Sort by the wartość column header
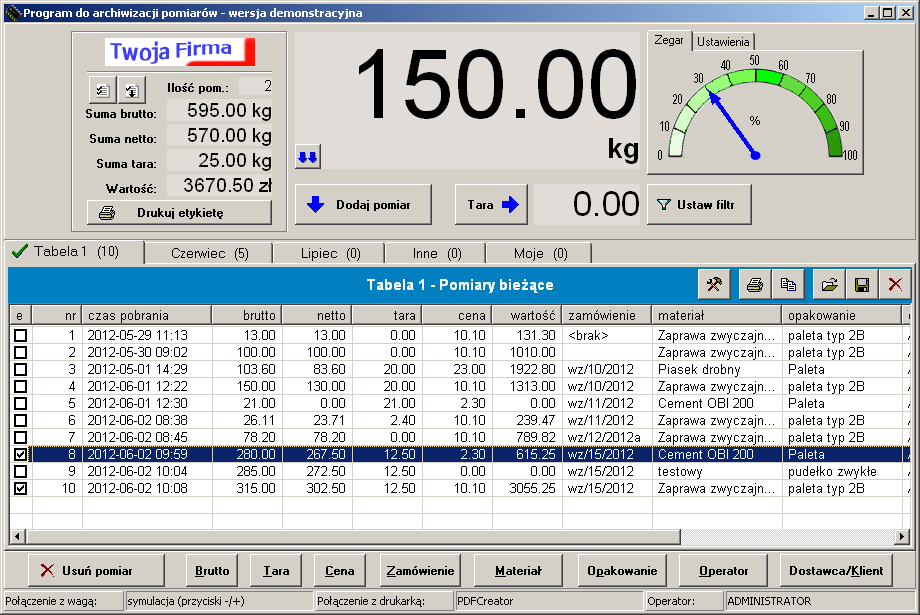920x615 pixels. 525,315
